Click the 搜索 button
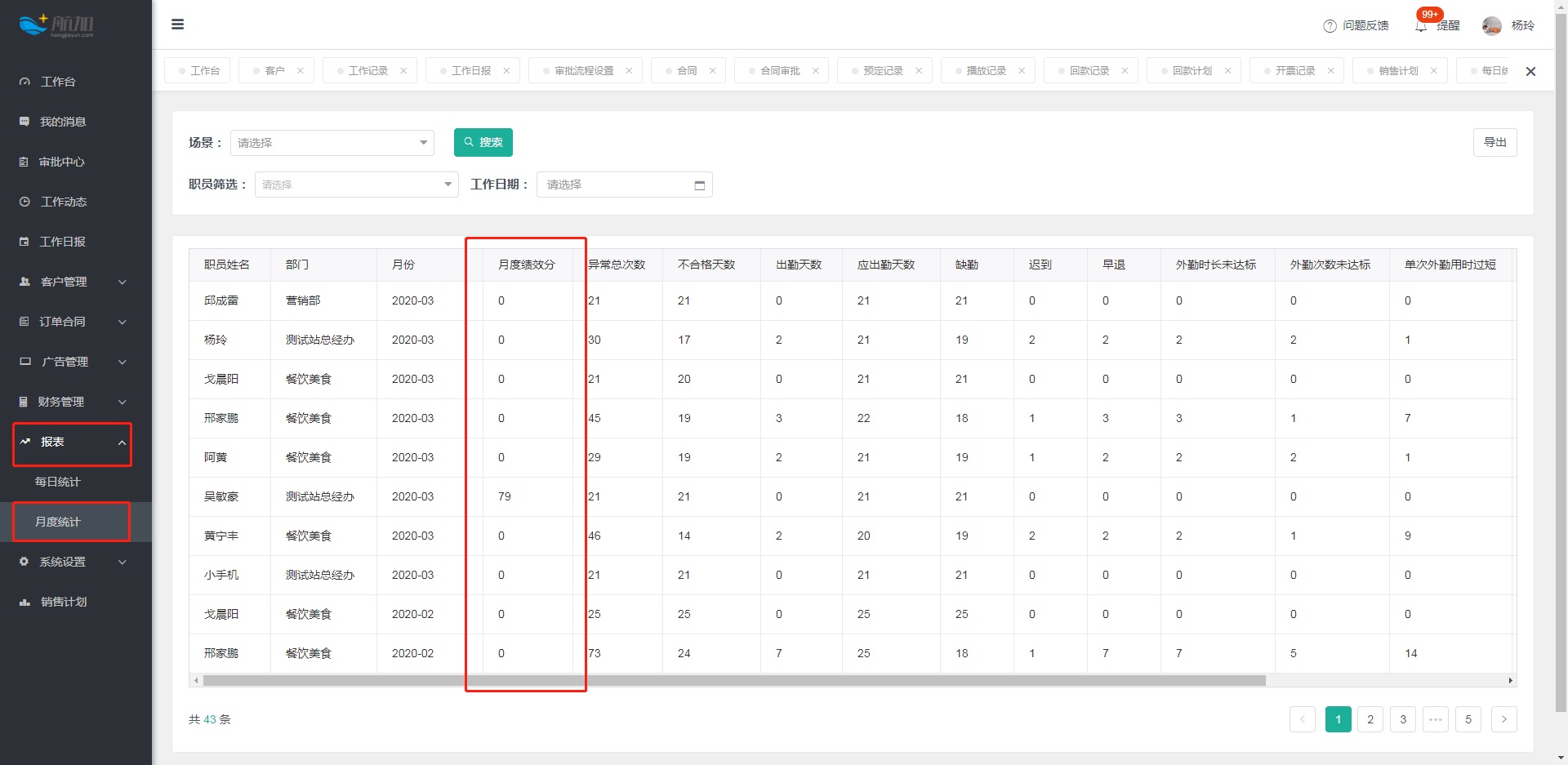The width and height of the screenshot is (1568, 765). coord(483,142)
